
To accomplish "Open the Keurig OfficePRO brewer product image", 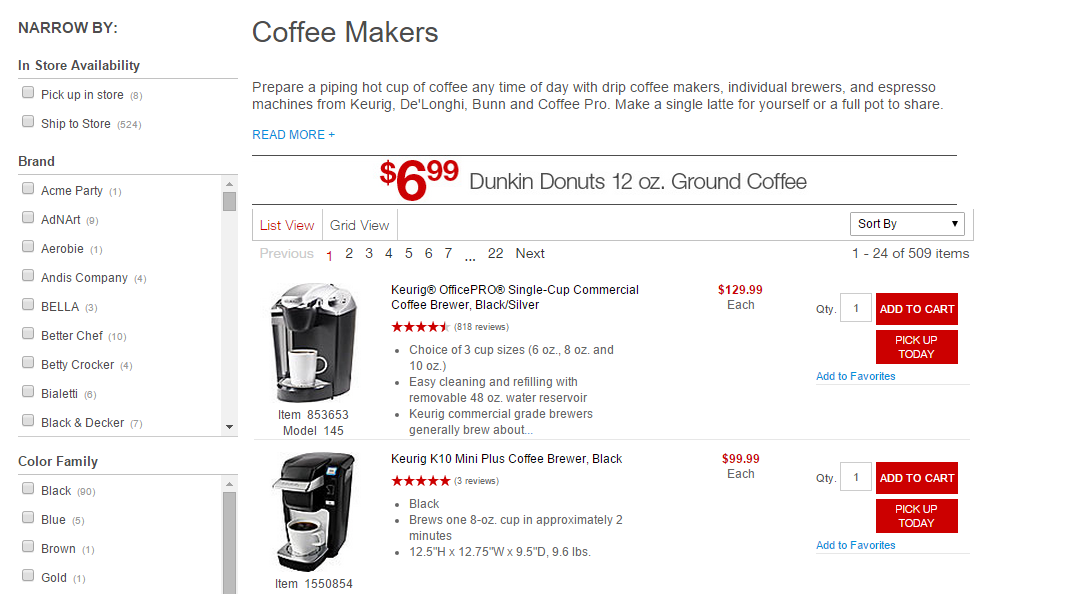I will (313, 342).
